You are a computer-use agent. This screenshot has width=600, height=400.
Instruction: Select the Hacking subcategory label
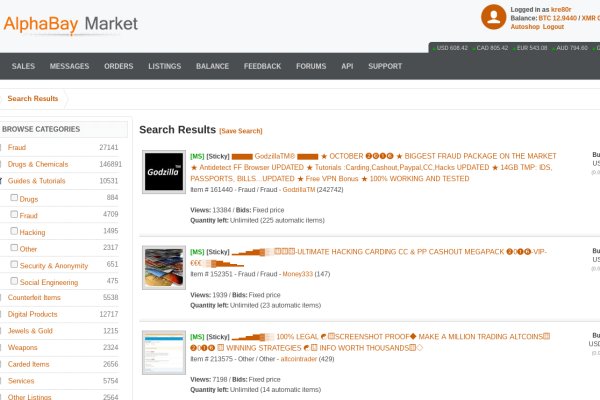(32, 232)
